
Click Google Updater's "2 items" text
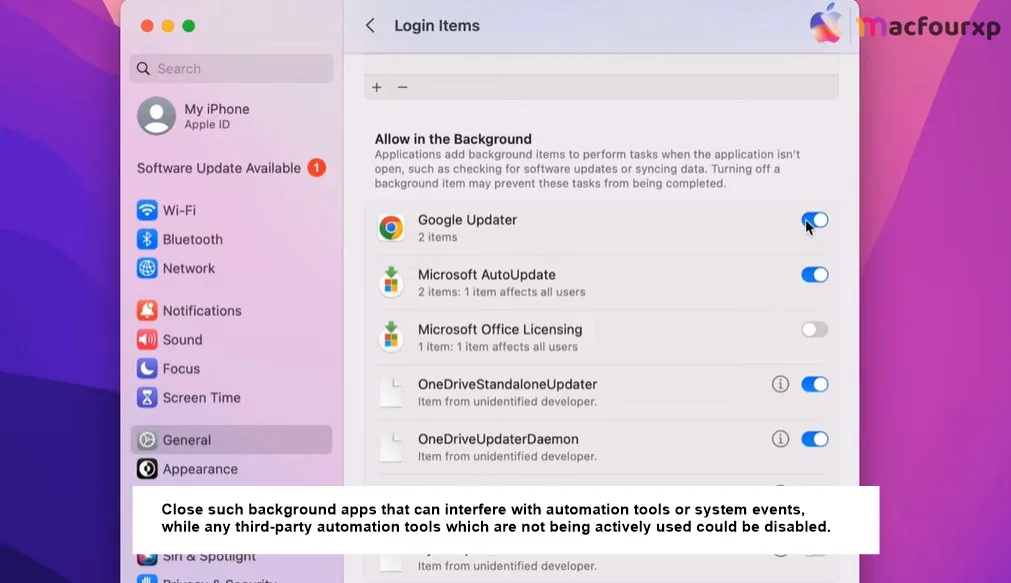coord(438,237)
